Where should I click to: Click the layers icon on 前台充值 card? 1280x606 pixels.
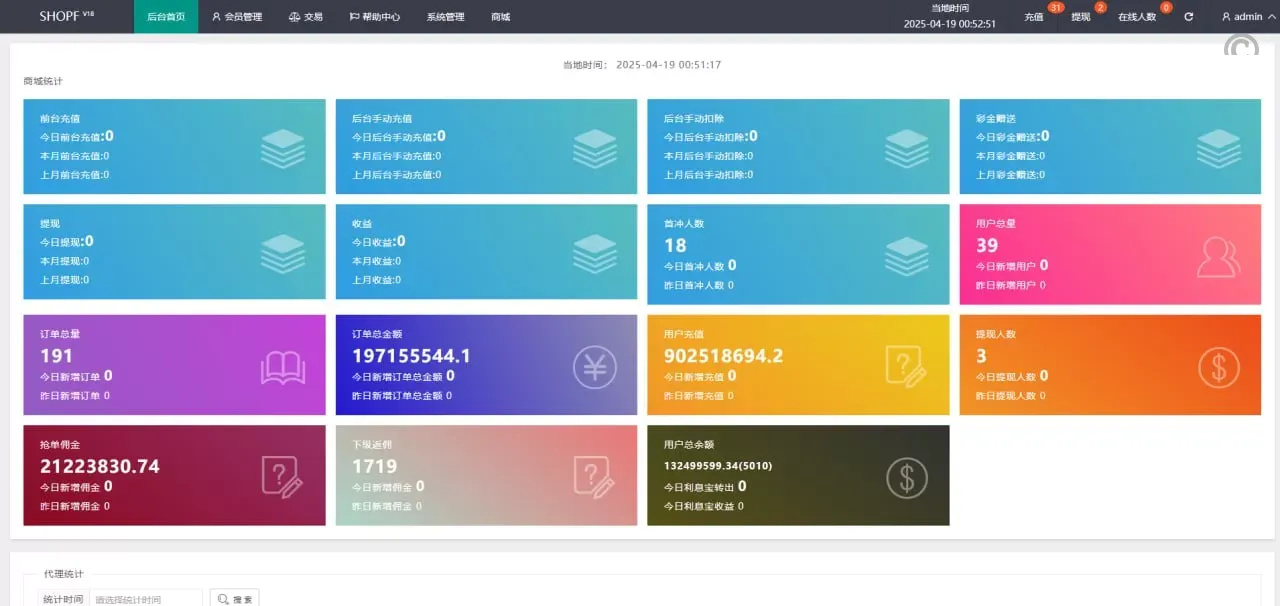pyautogui.click(x=282, y=148)
